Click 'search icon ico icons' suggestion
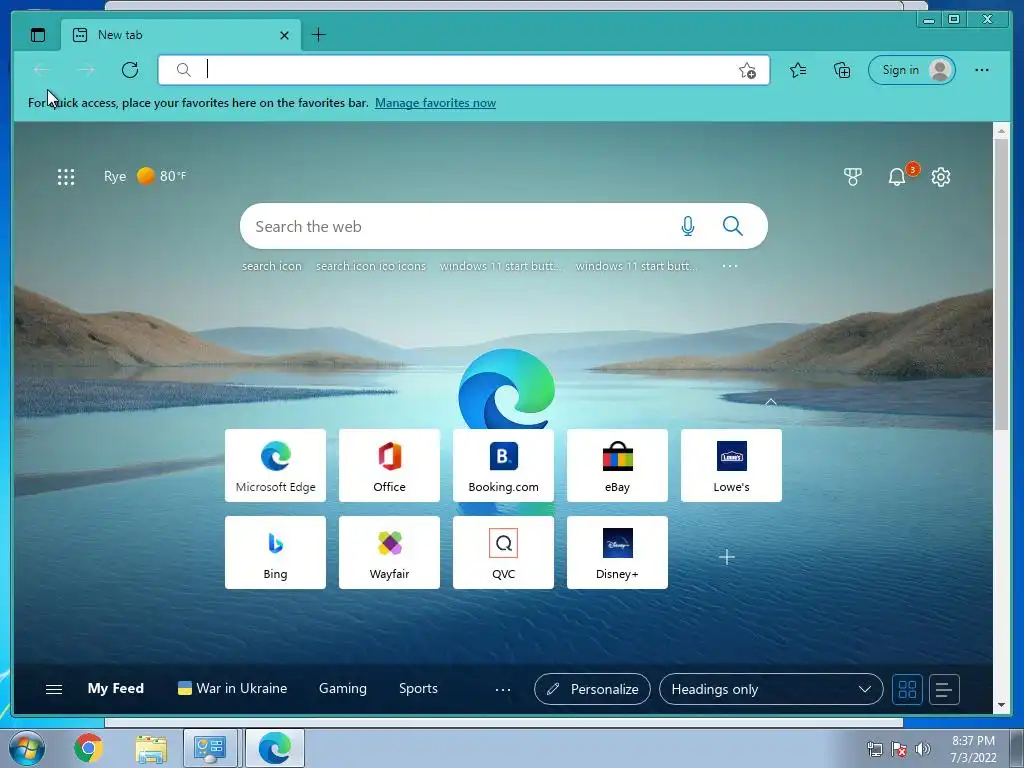1024x768 pixels. (x=371, y=266)
